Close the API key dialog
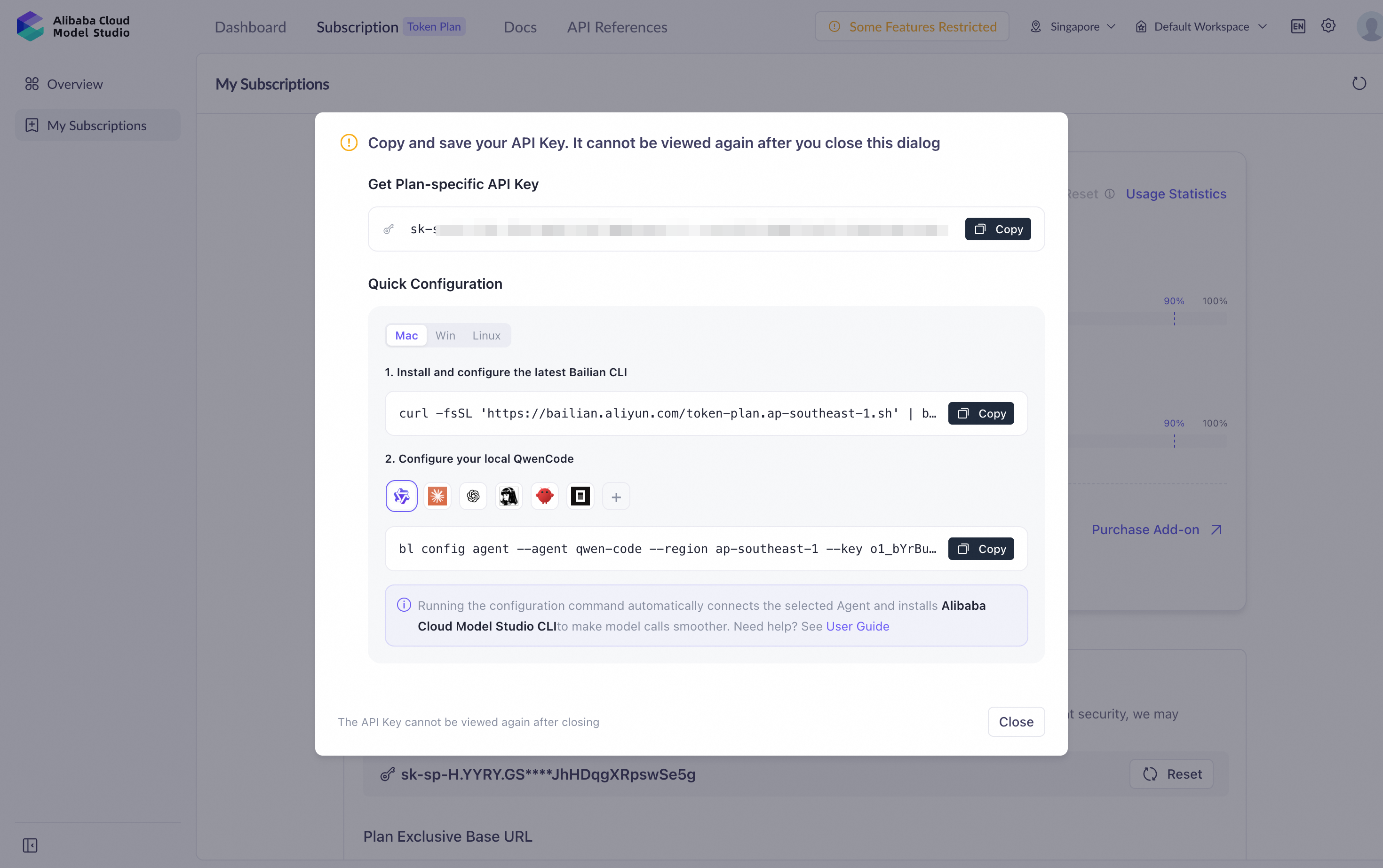The width and height of the screenshot is (1383, 868). point(1016,722)
